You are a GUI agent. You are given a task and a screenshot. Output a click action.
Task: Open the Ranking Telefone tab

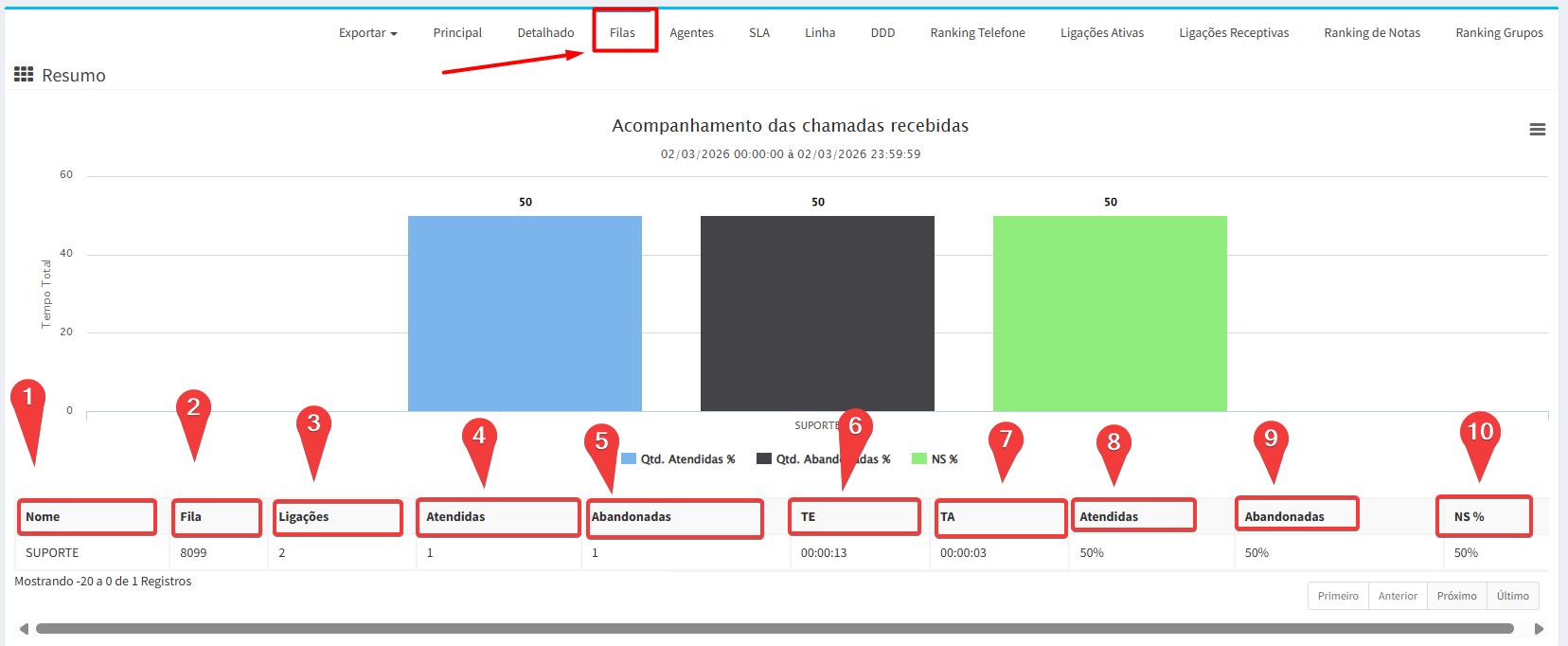click(x=977, y=33)
